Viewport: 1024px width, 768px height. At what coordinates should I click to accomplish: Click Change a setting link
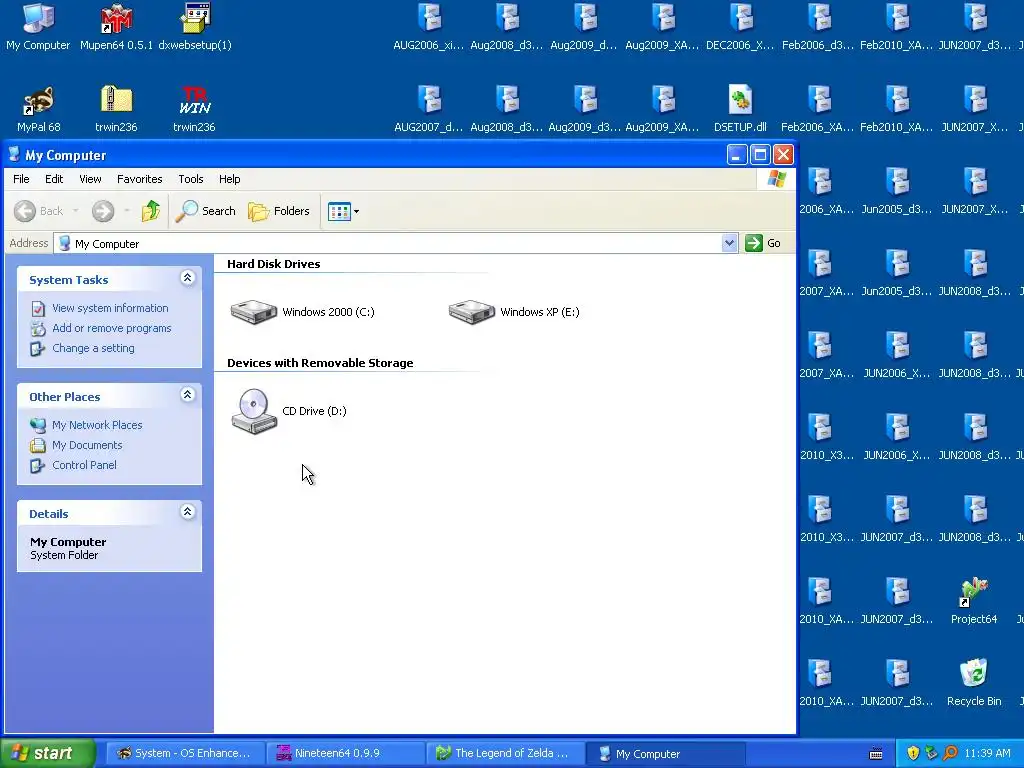[x=93, y=349]
